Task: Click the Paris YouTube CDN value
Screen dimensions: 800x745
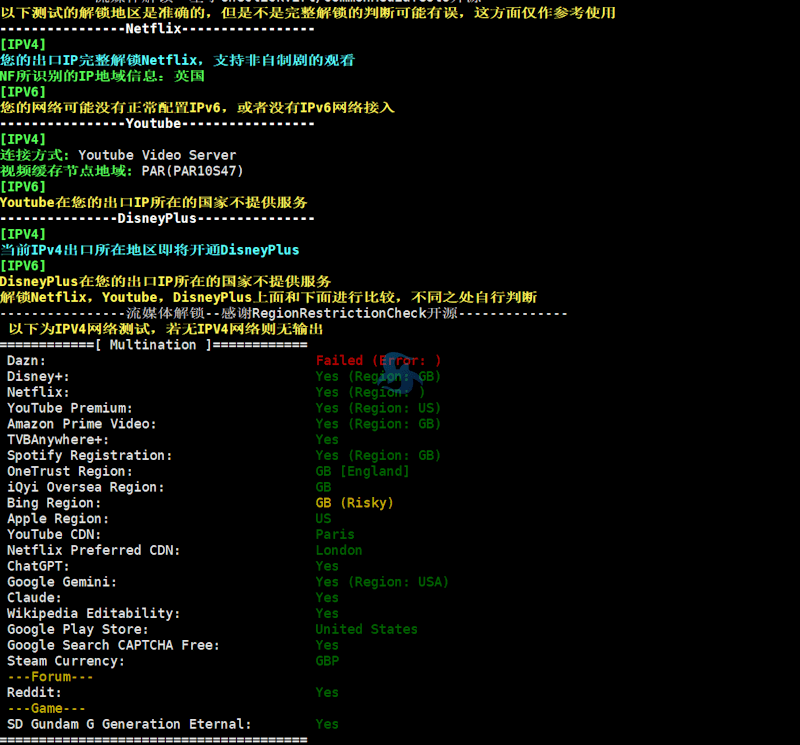Action: coord(335,535)
